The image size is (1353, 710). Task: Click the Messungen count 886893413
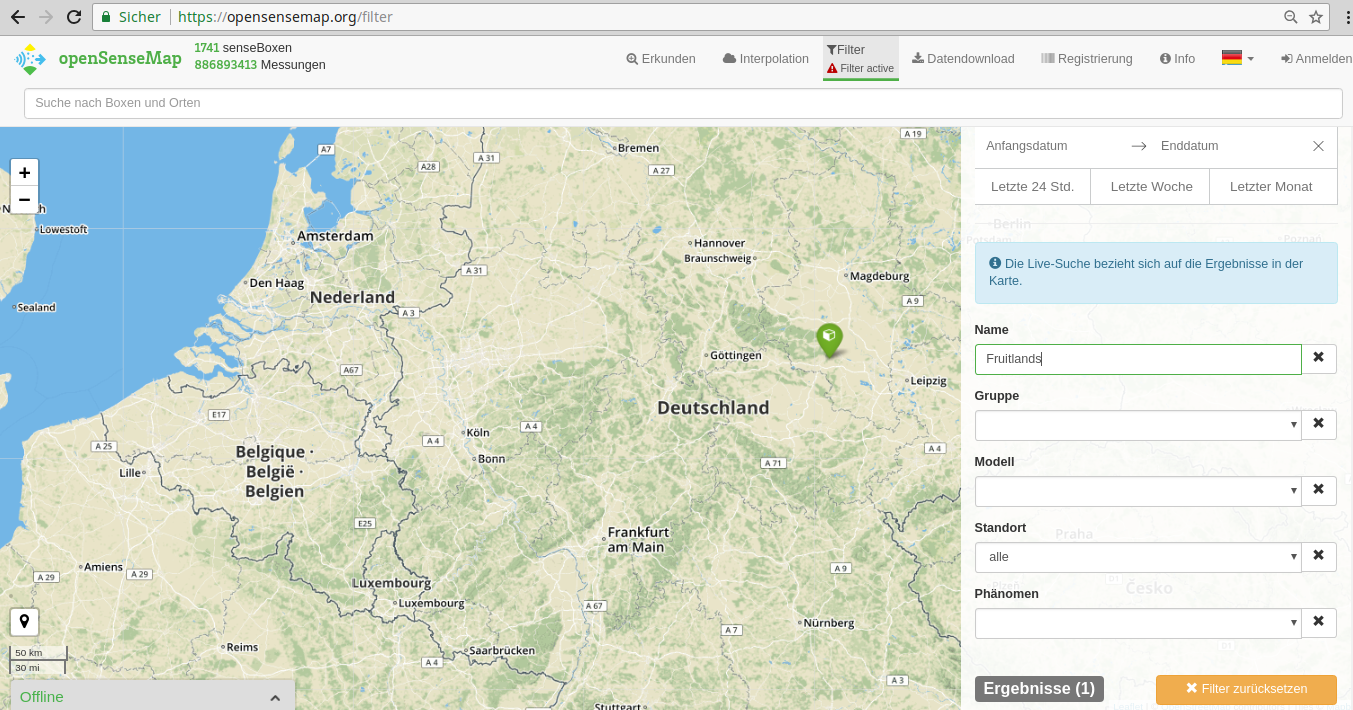tap(226, 65)
